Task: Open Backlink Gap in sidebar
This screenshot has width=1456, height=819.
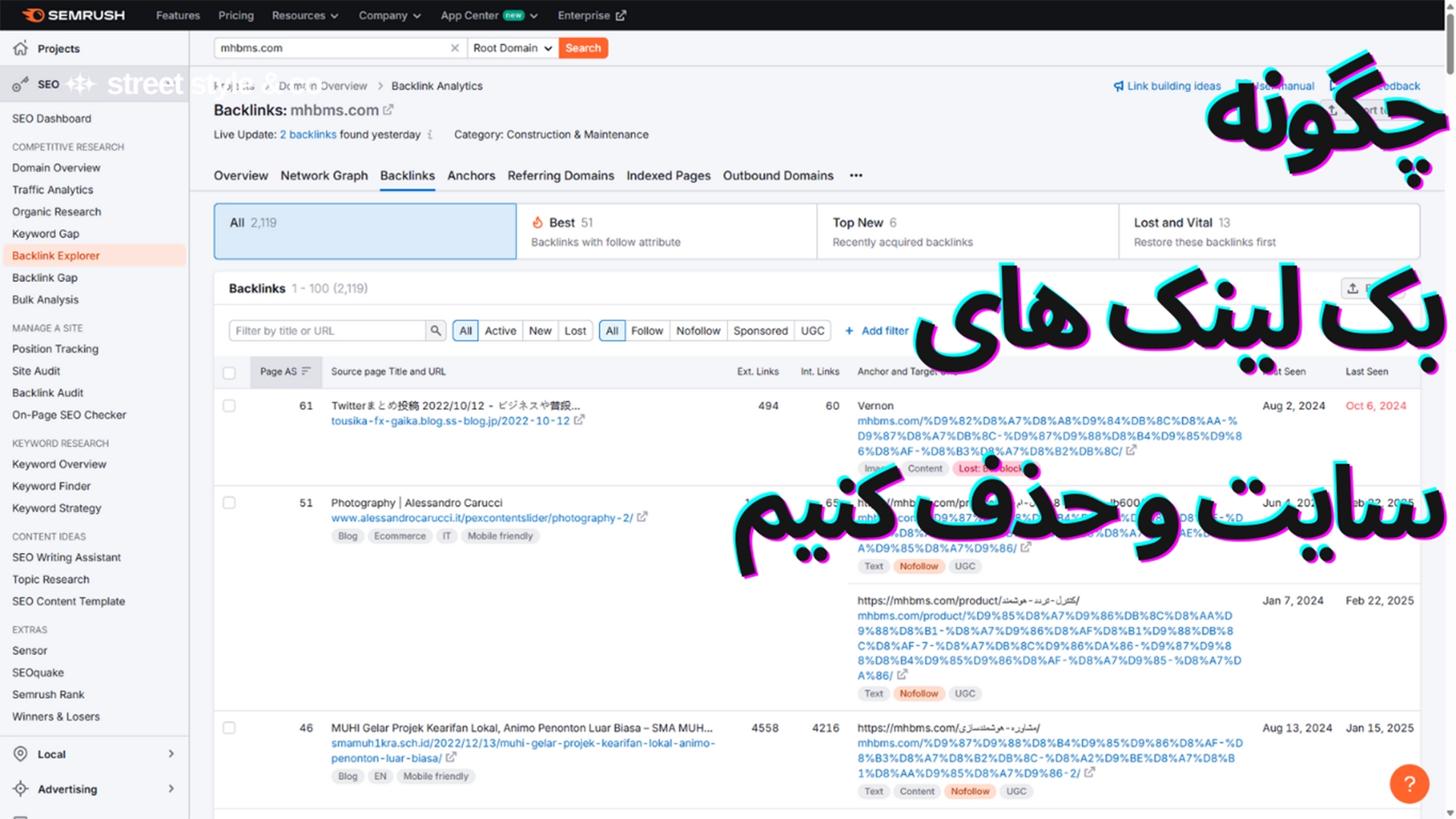Action: (45, 278)
